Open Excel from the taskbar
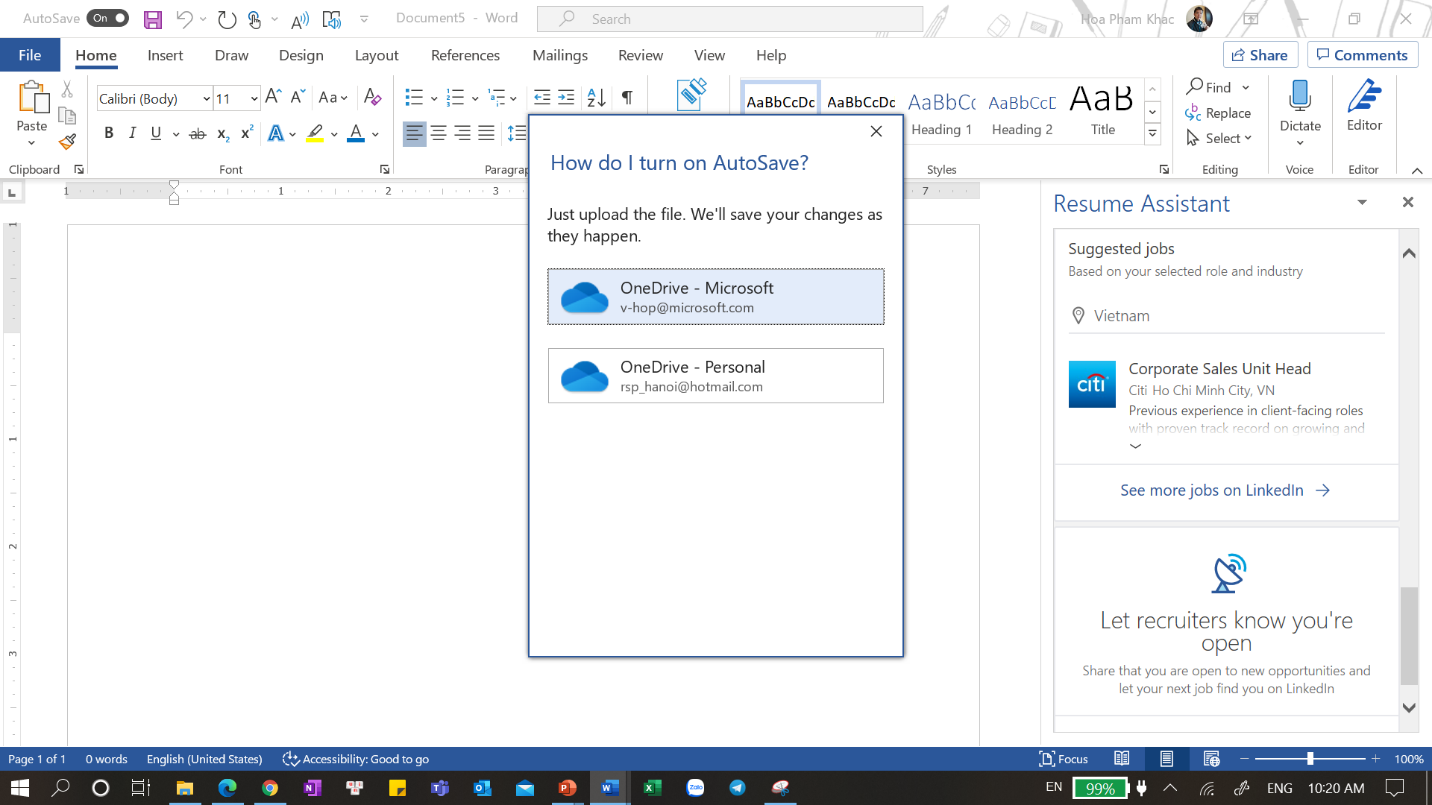Viewport: 1432px width, 805px height. click(x=652, y=788)
